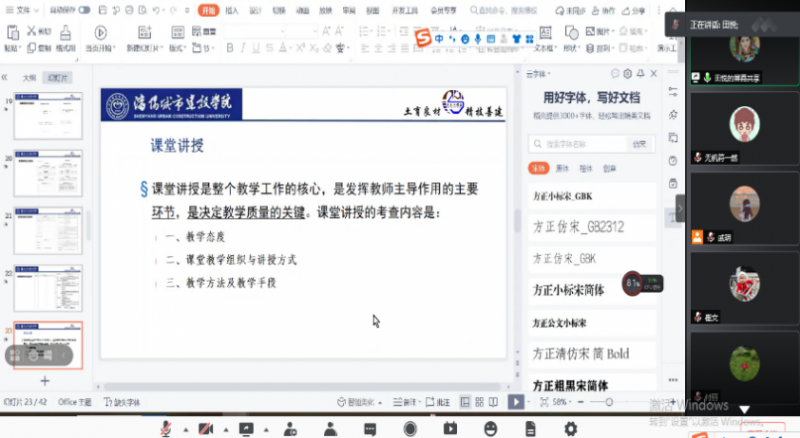
Task: Open font panel settings gear icon
Action: tap(627, 73)
